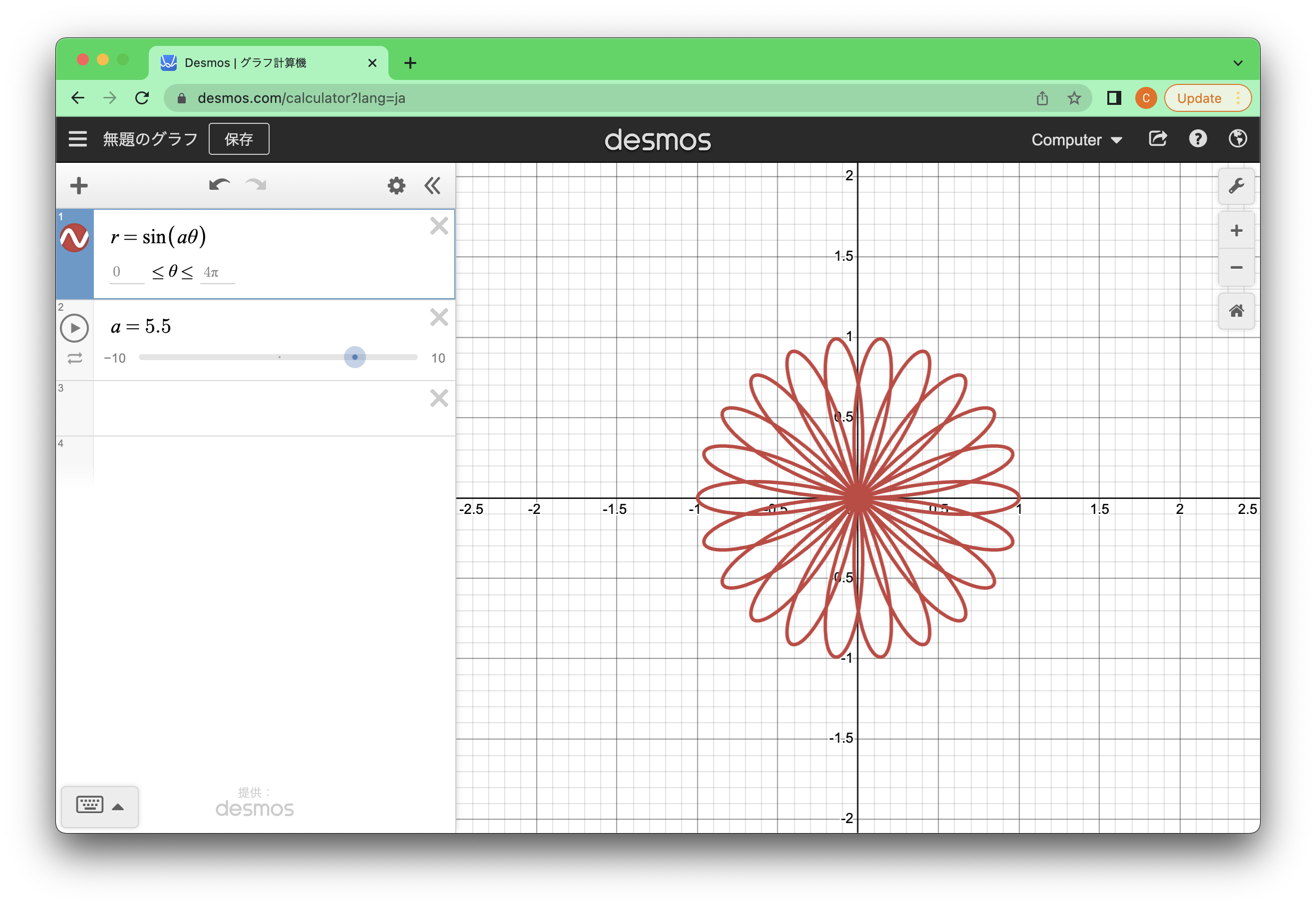The height and width of the screenshot is (907, 1316).
Task: Delete the empty expression row 3
Action: coord(438,399)
